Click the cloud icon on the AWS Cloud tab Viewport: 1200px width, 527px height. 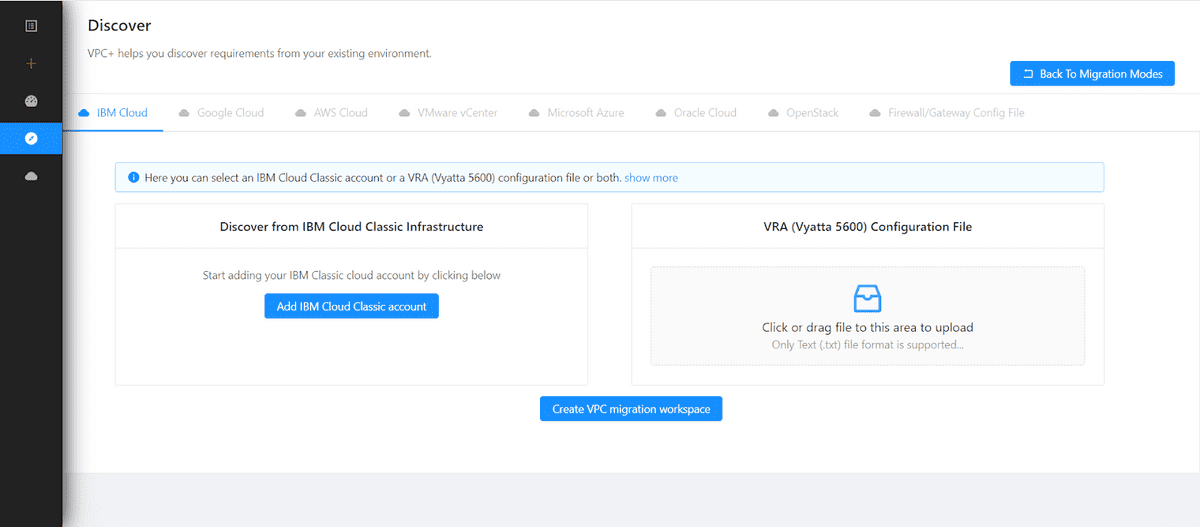point(301,113)
